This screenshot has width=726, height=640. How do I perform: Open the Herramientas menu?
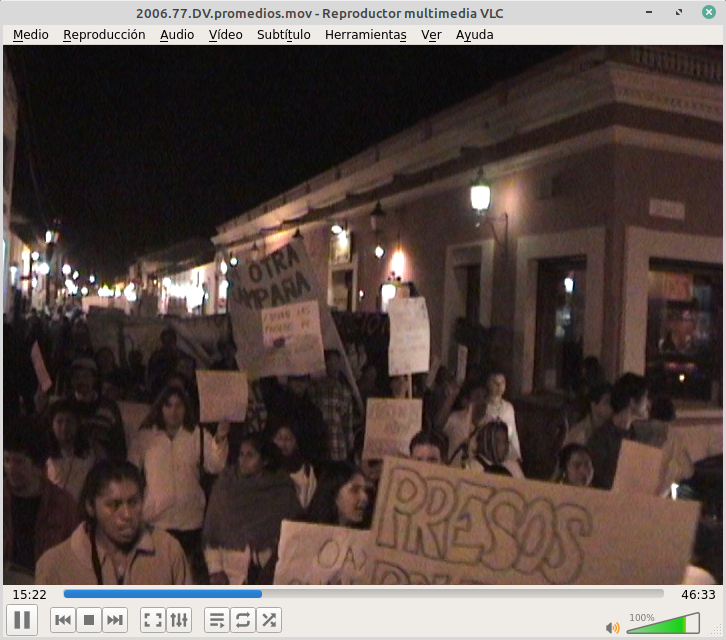[366, 34]
